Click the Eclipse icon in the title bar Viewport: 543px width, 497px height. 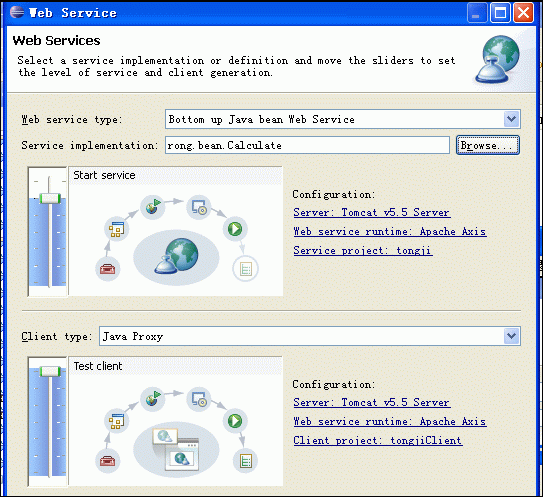[x=17, y=12]
